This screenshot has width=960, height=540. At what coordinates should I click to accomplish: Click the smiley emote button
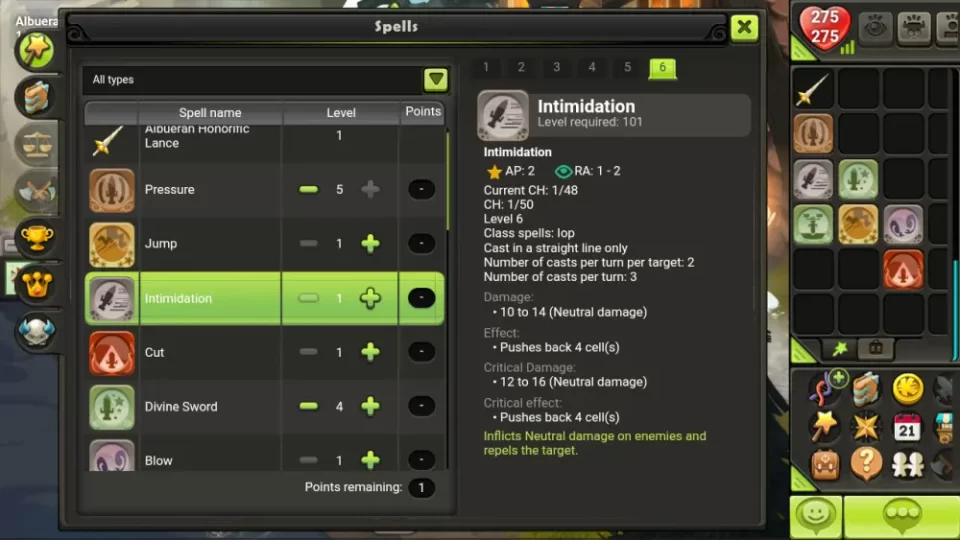816,516
